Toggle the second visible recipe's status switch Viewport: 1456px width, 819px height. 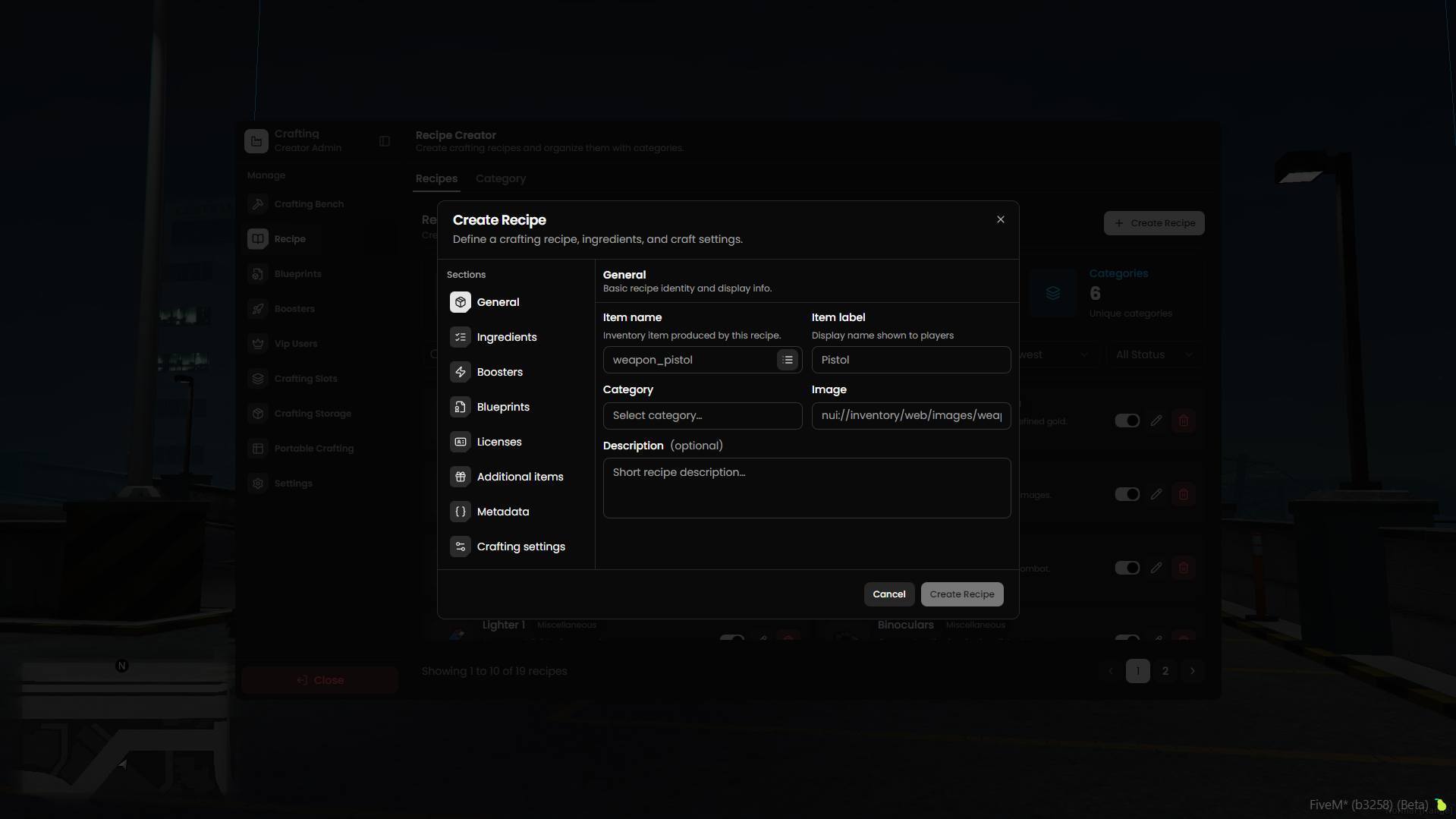point(1127,494)
